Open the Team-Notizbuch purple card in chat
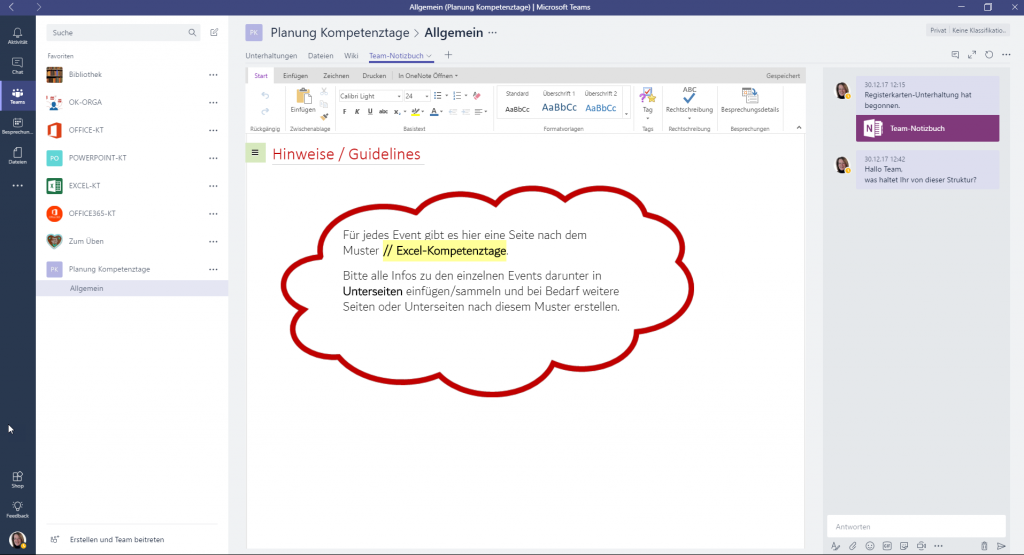1024x555 pixels. pyautogui.click(x=927, y=129)
